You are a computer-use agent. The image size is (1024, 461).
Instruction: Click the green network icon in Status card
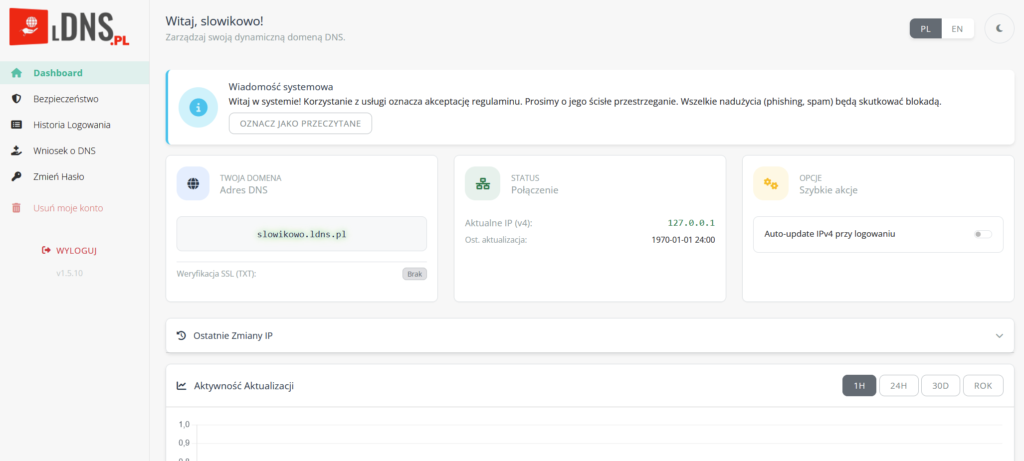[482, 184]
